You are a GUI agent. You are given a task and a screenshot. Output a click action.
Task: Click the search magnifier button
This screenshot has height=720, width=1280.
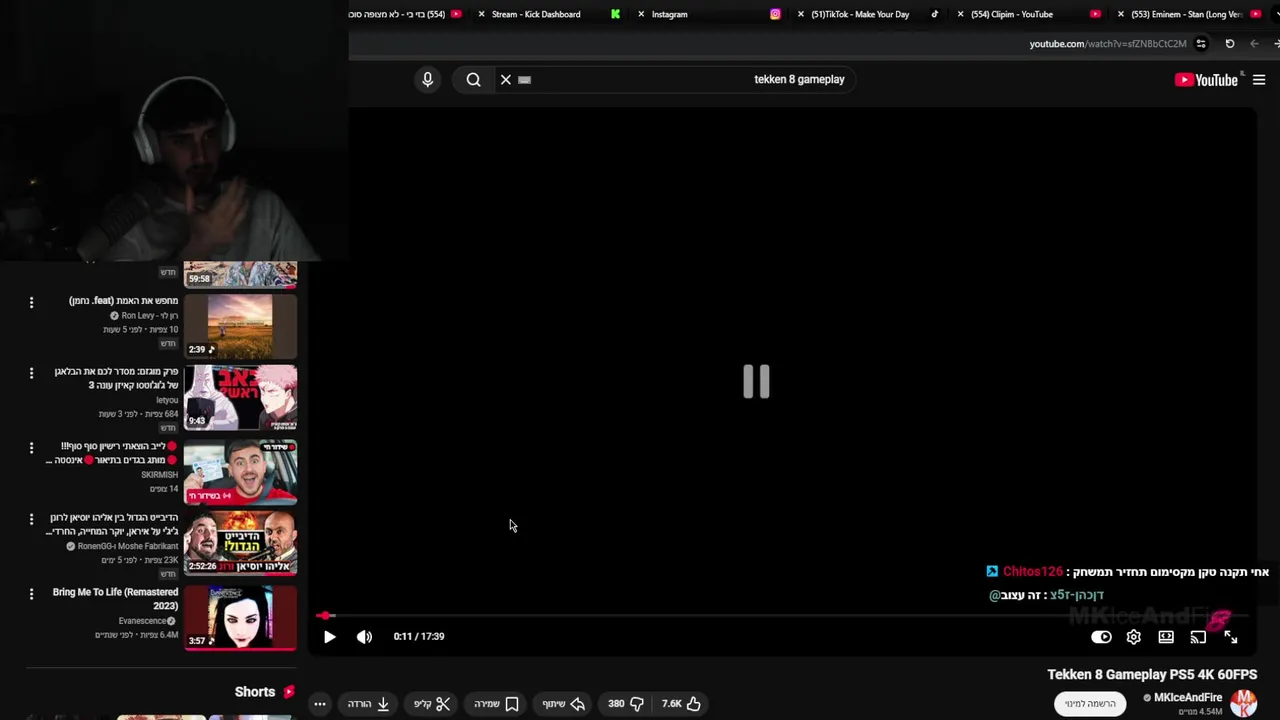tap(474, 79)
